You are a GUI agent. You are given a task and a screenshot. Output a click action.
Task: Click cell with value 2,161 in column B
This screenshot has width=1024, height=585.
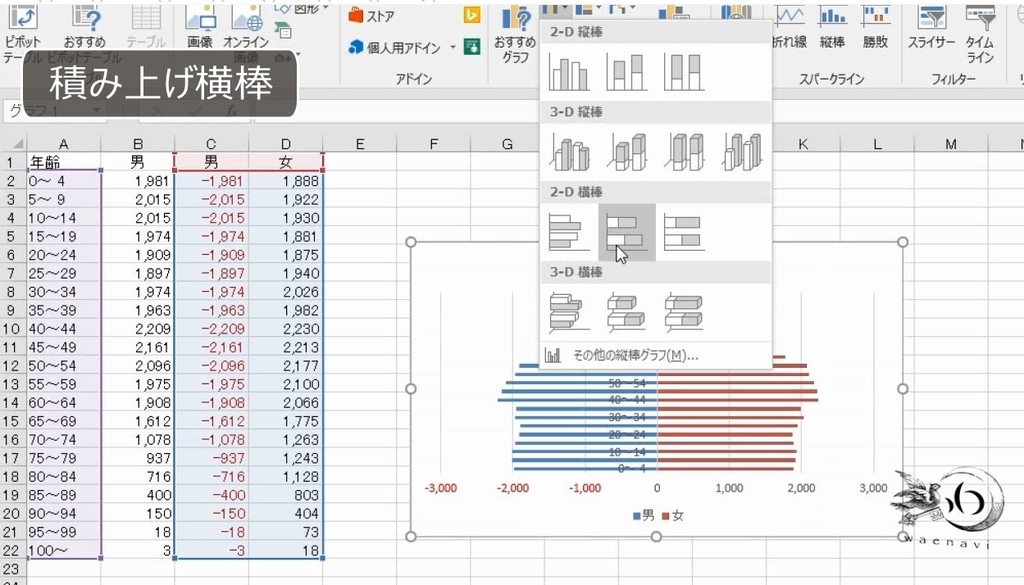pos(138,347)
